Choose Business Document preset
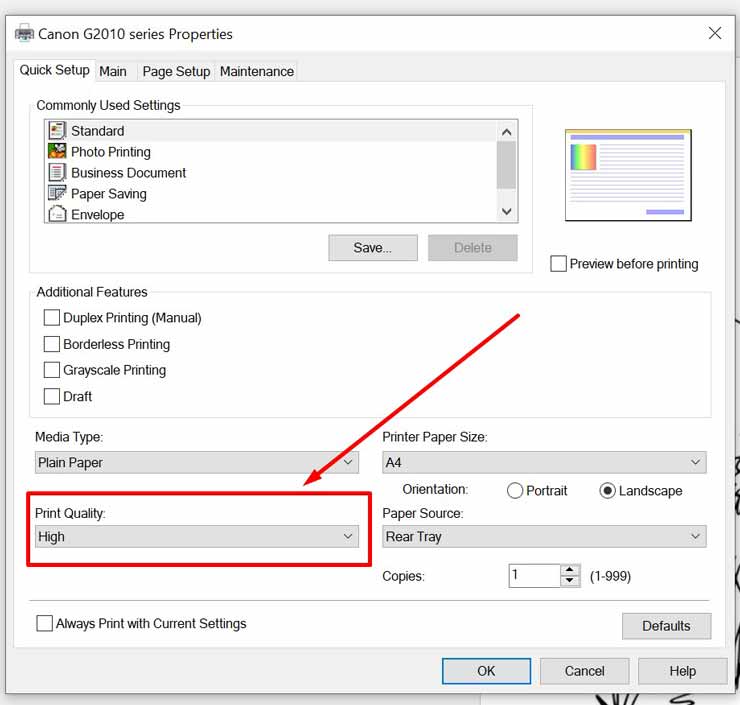Viewport: 740px width, 705px height. point(271,173)
